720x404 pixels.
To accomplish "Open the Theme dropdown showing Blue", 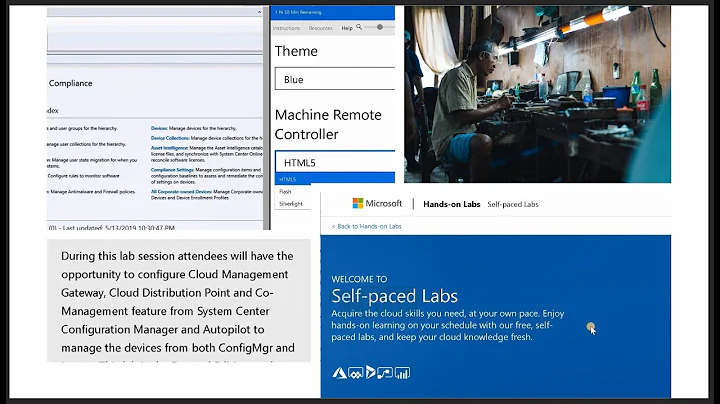I will click(335, 79).
